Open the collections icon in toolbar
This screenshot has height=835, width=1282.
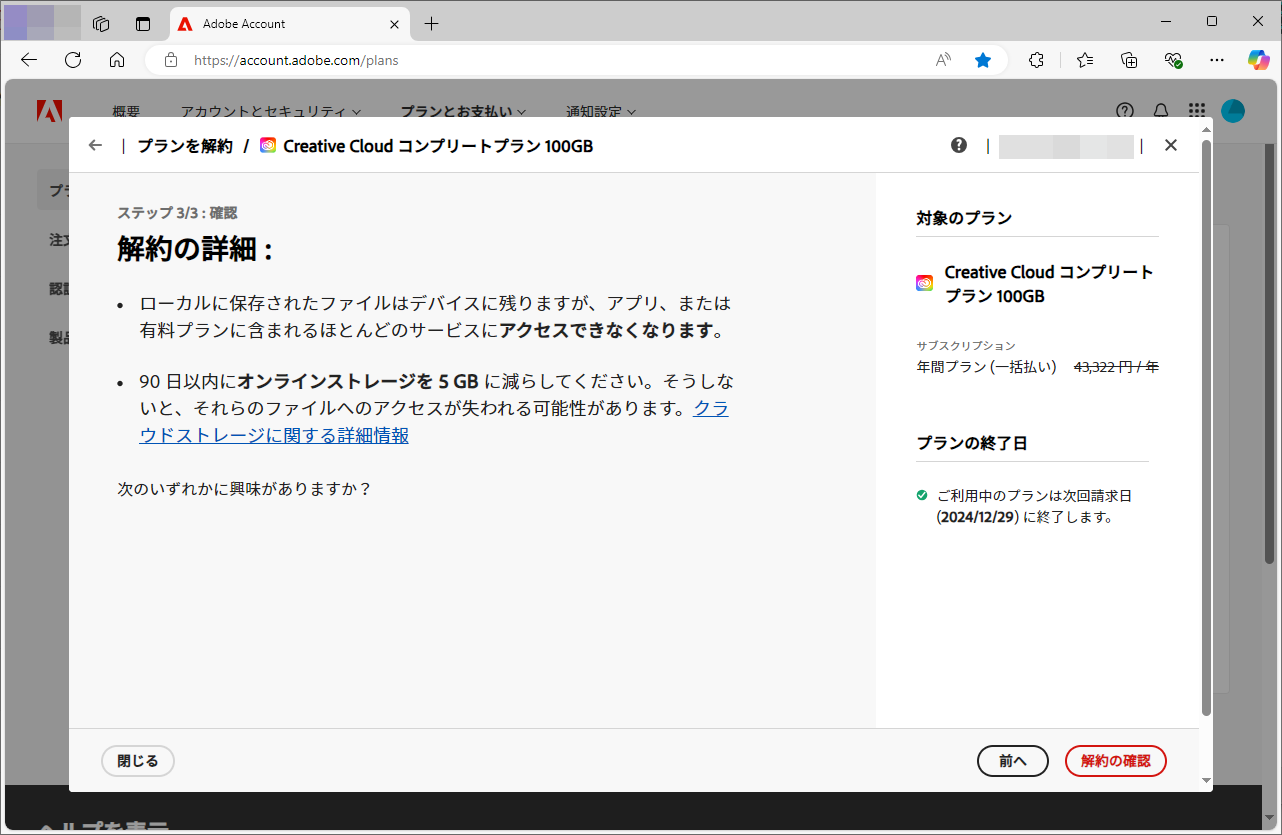click(x=1129, y=60)
